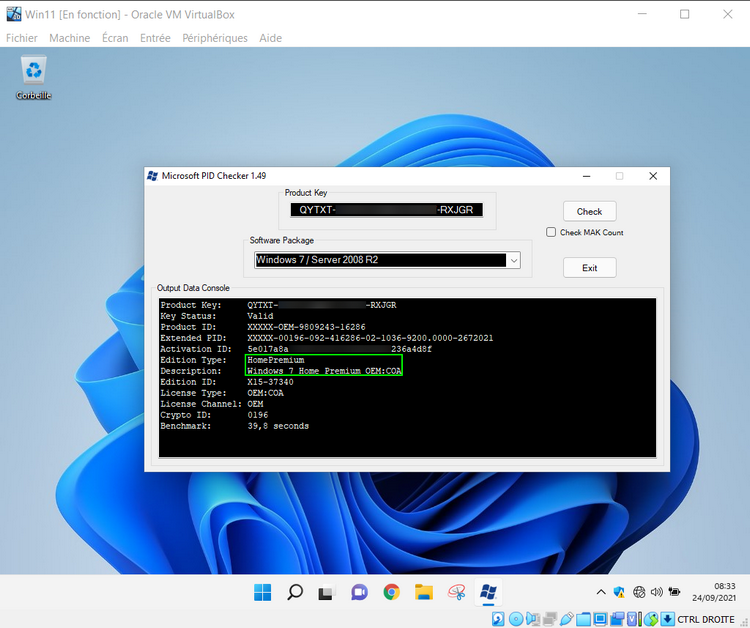Viewport: 750px width, 628px height.
Task: Click the PID Checker title bar icon
Action: click(153, 176)
